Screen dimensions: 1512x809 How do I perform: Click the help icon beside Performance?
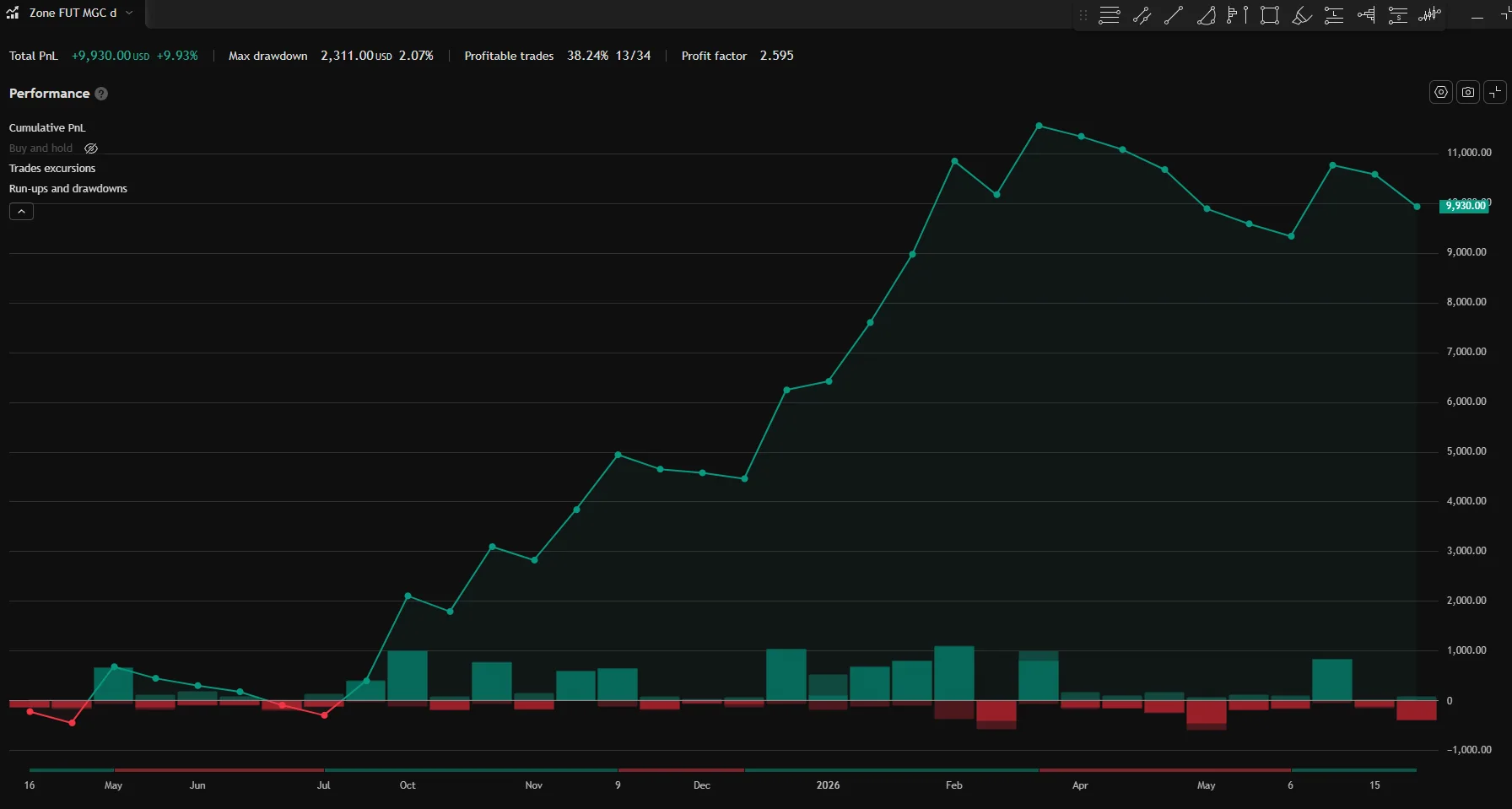point(101,94)
